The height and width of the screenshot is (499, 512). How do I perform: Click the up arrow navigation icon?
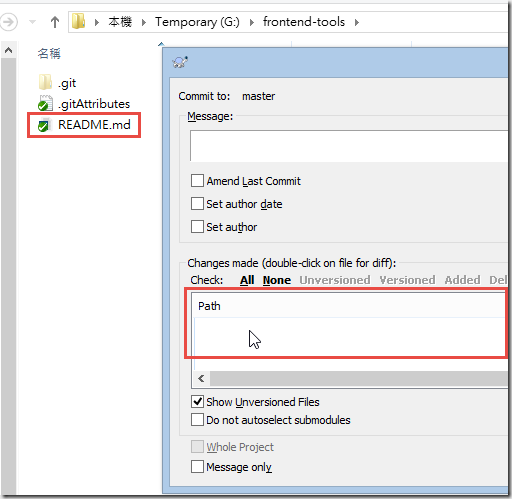coord(55,22)
